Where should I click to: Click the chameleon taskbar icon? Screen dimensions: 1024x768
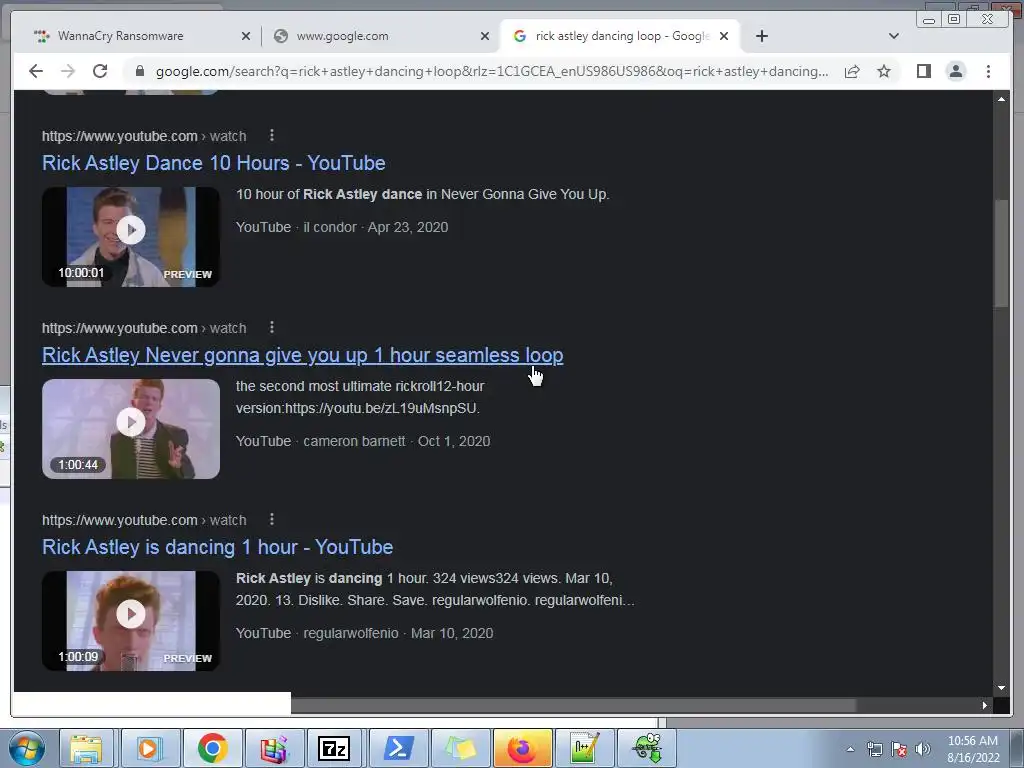647,748
